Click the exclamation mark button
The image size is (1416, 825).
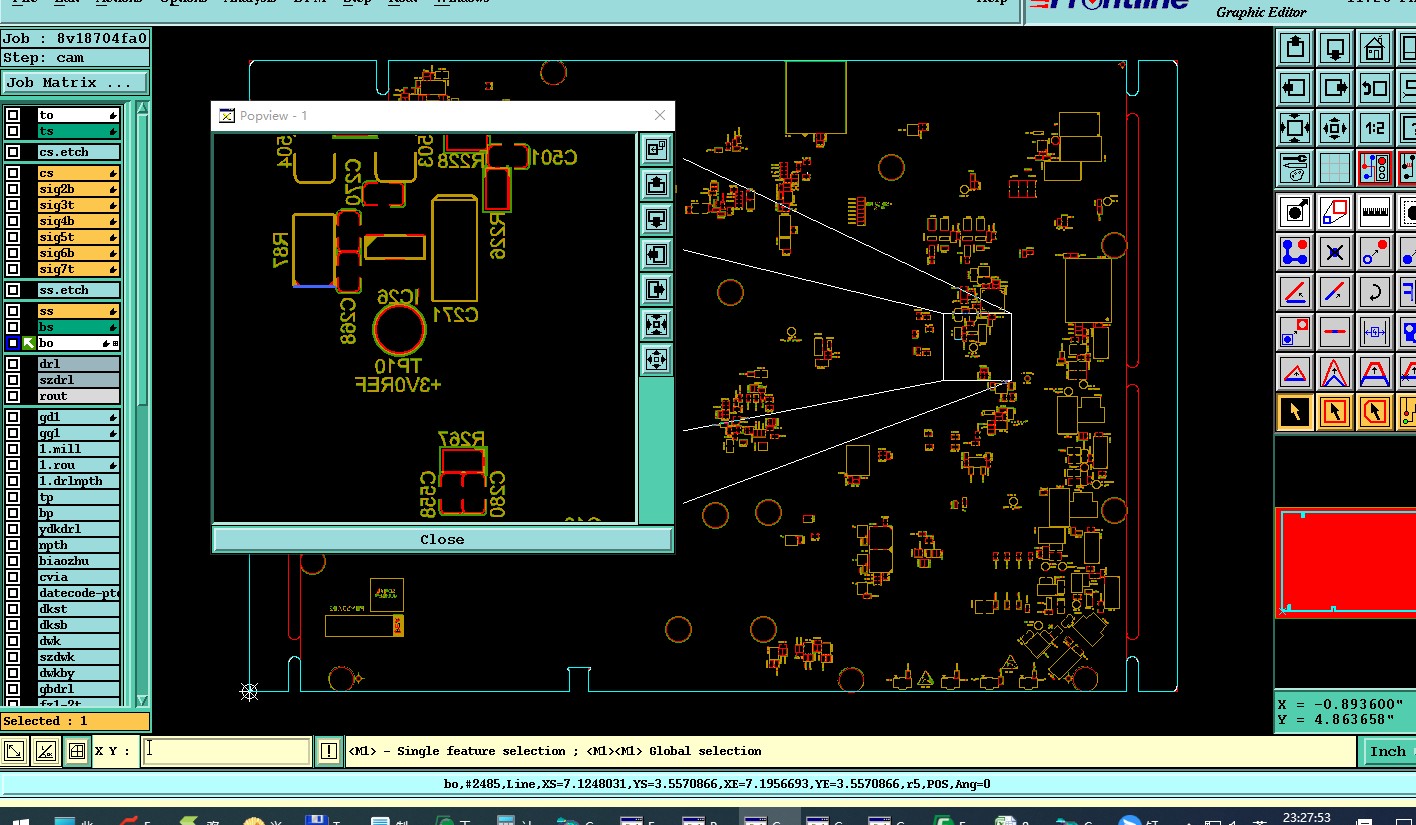(328, 751)
